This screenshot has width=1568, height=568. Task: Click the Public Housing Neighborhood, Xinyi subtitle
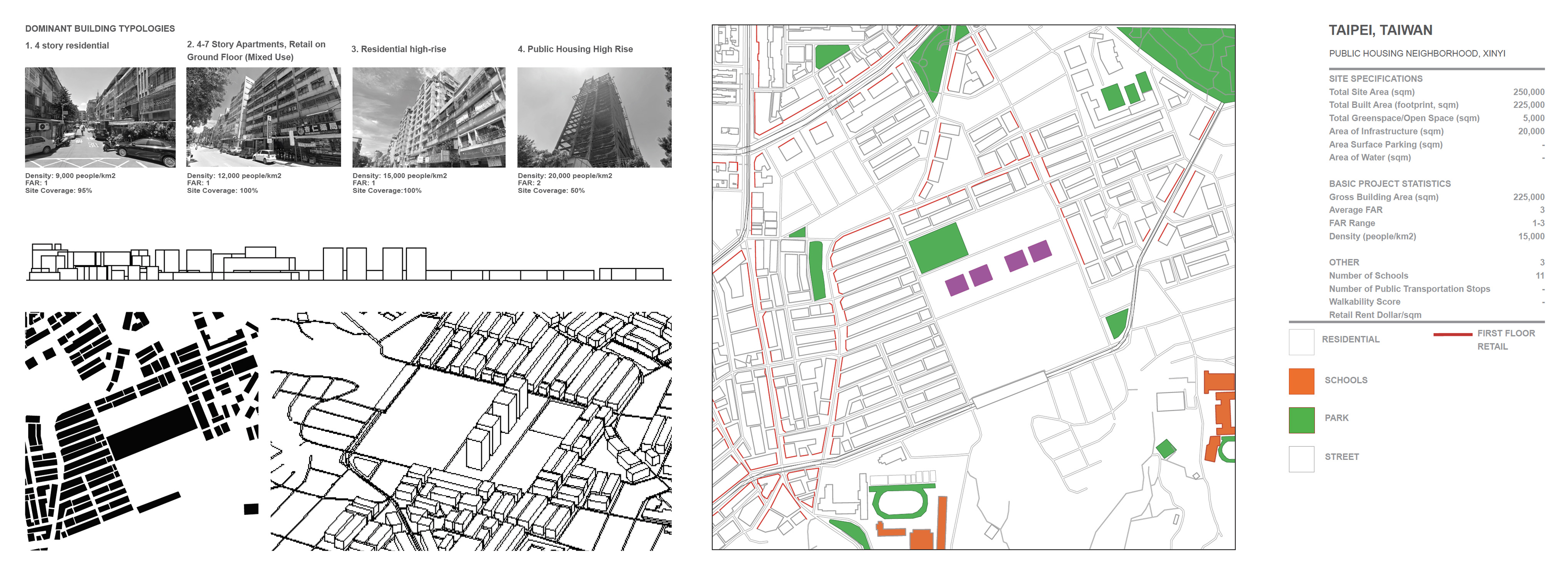(1416, 53)
